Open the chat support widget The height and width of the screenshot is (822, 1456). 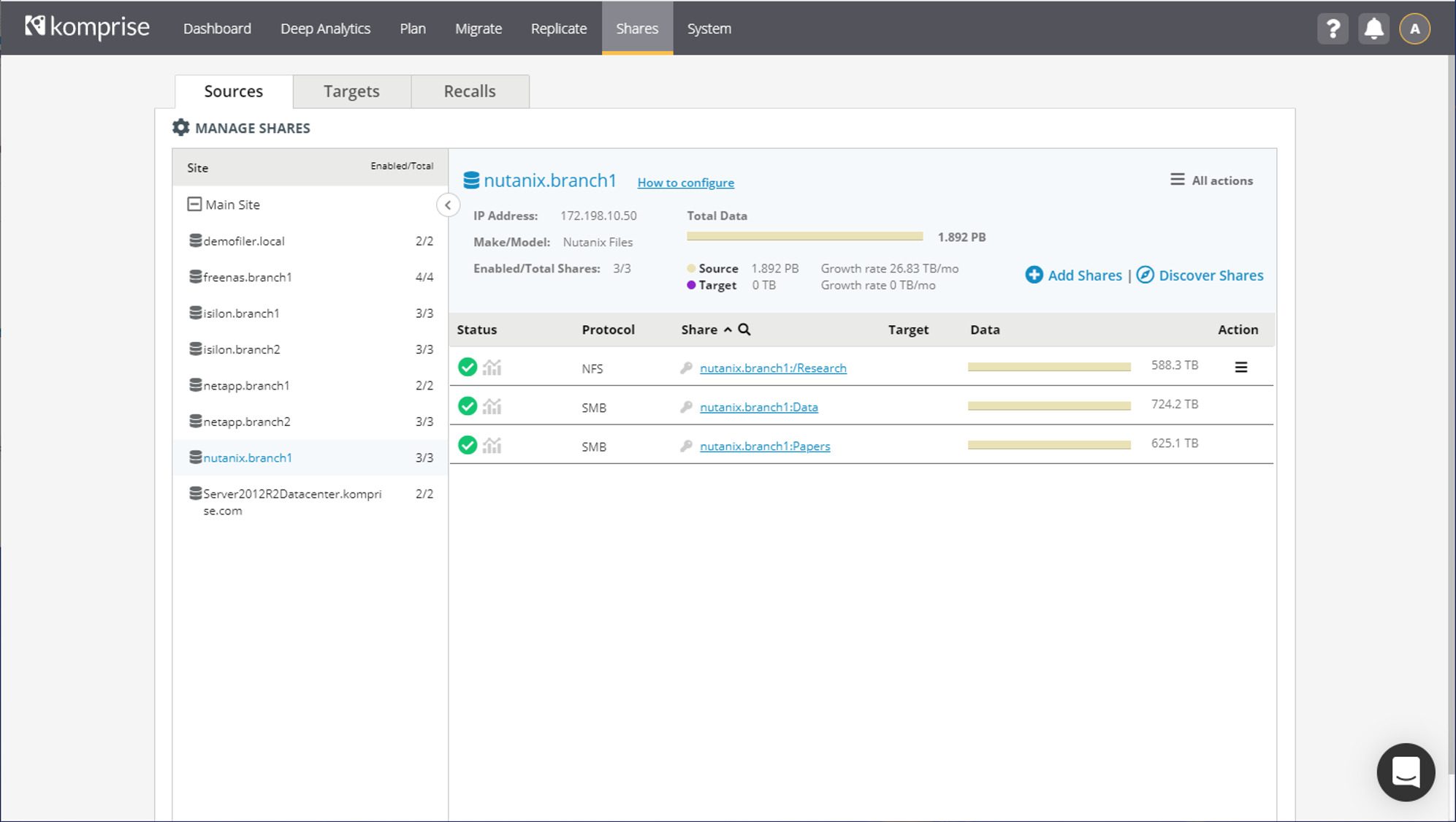(x=1406, y=772)
